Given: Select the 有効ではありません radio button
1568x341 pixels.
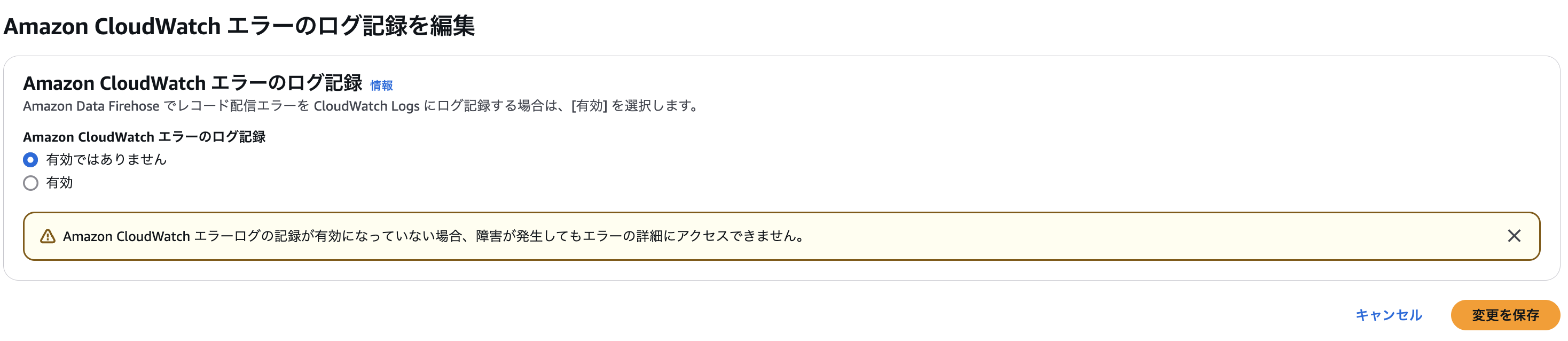Looking at the screenshot, I should pyautogui.click(x=31, y=159).
